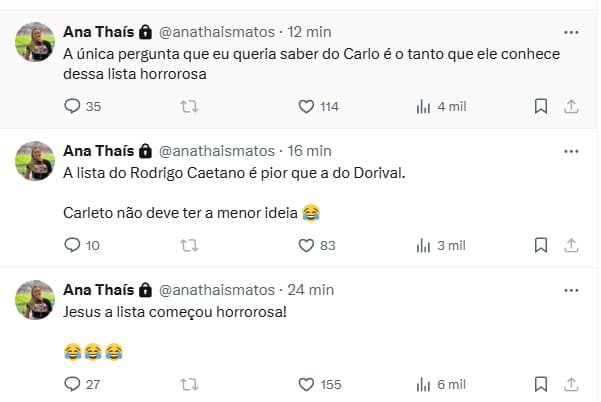Like the tweet with 83 likes
The width and height of the screenshot is (601, 402).
307,245
